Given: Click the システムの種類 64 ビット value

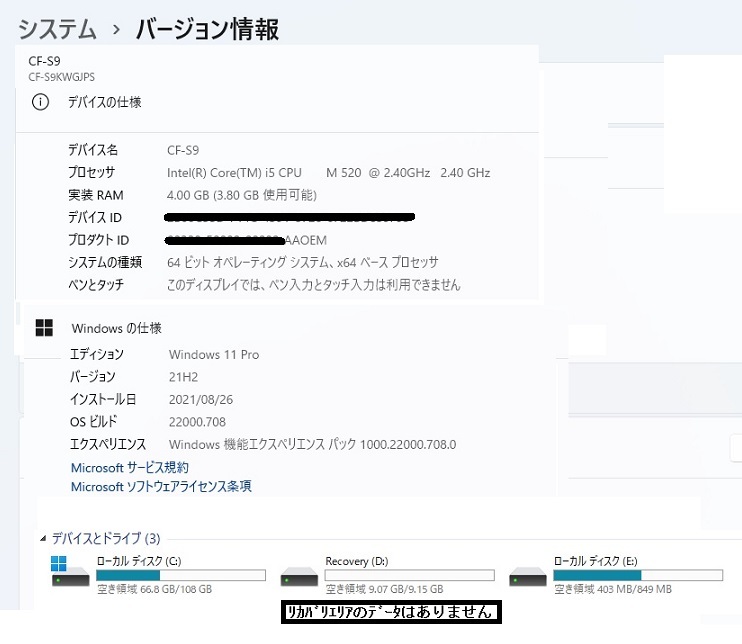Looking at the screenshot, I should point(303,262).
